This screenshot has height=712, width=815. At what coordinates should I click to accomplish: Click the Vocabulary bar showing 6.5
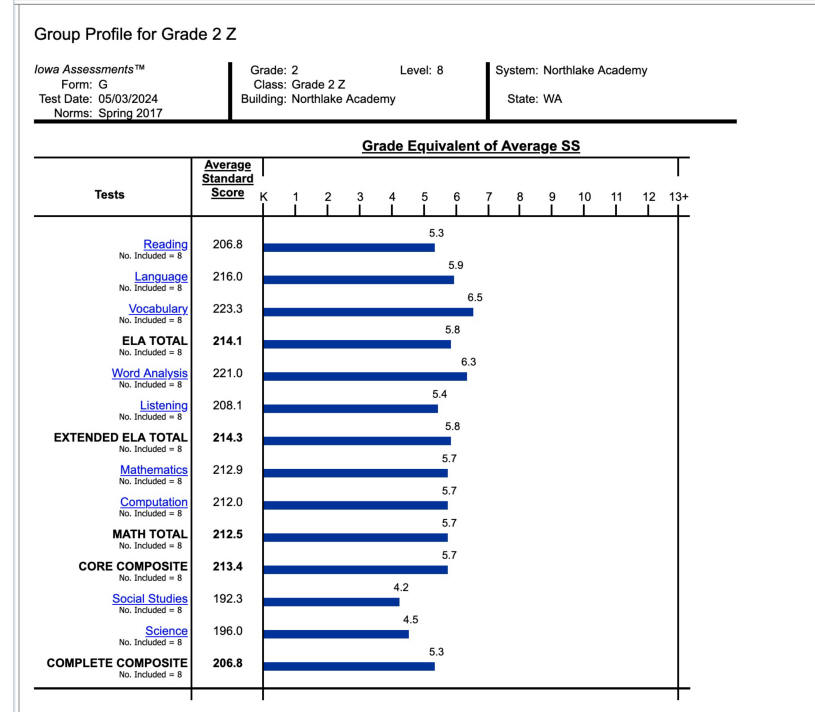tap(368, 312)
